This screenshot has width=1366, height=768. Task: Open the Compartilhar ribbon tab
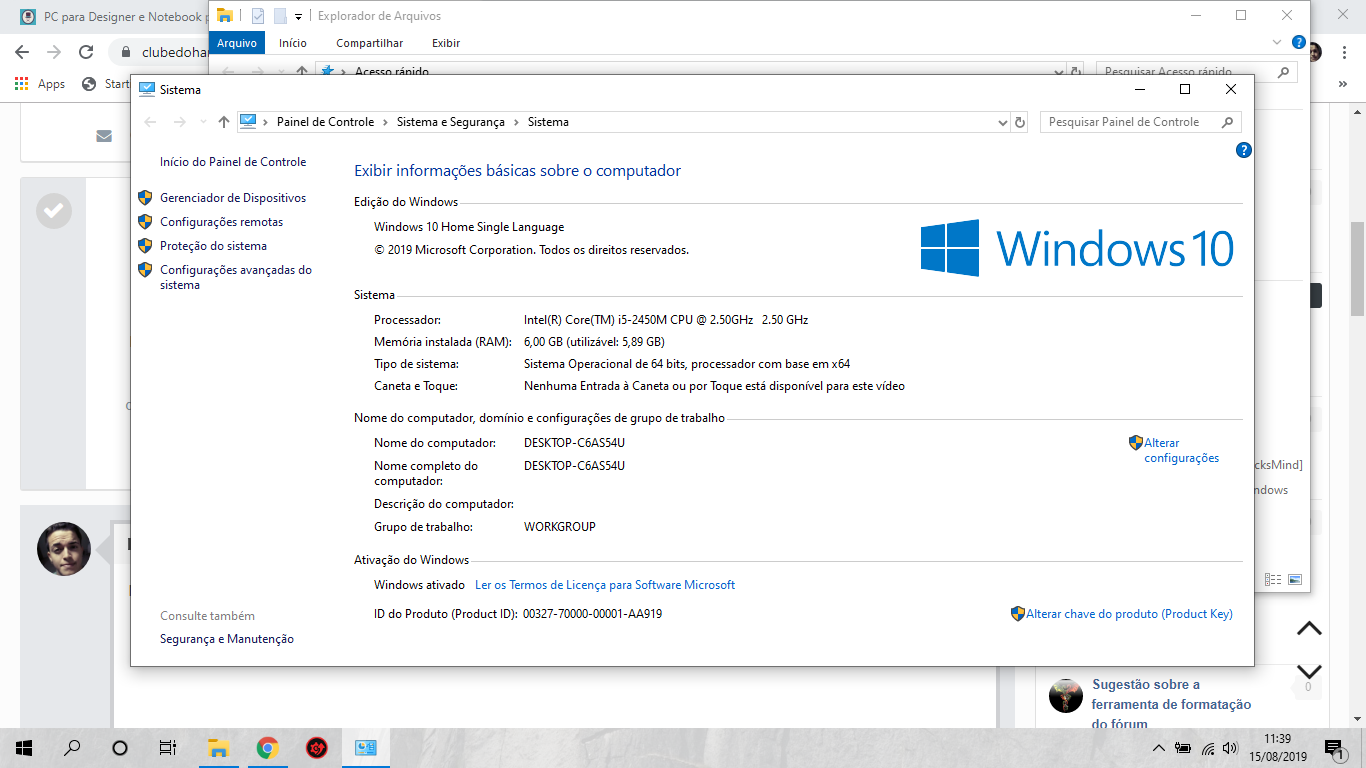tap(369, 43)
